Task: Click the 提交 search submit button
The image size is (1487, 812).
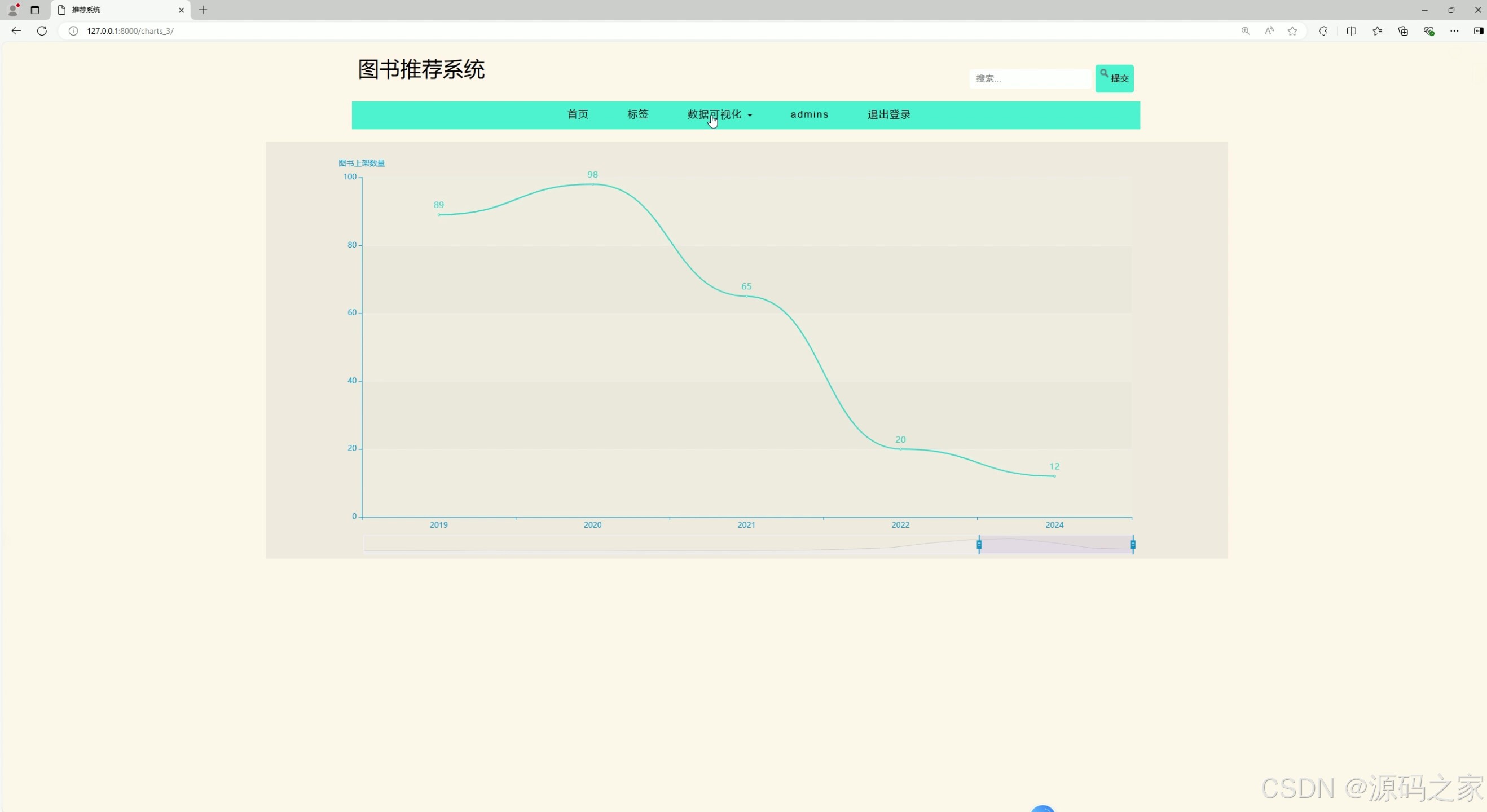Action: (x=1114, y=78)
